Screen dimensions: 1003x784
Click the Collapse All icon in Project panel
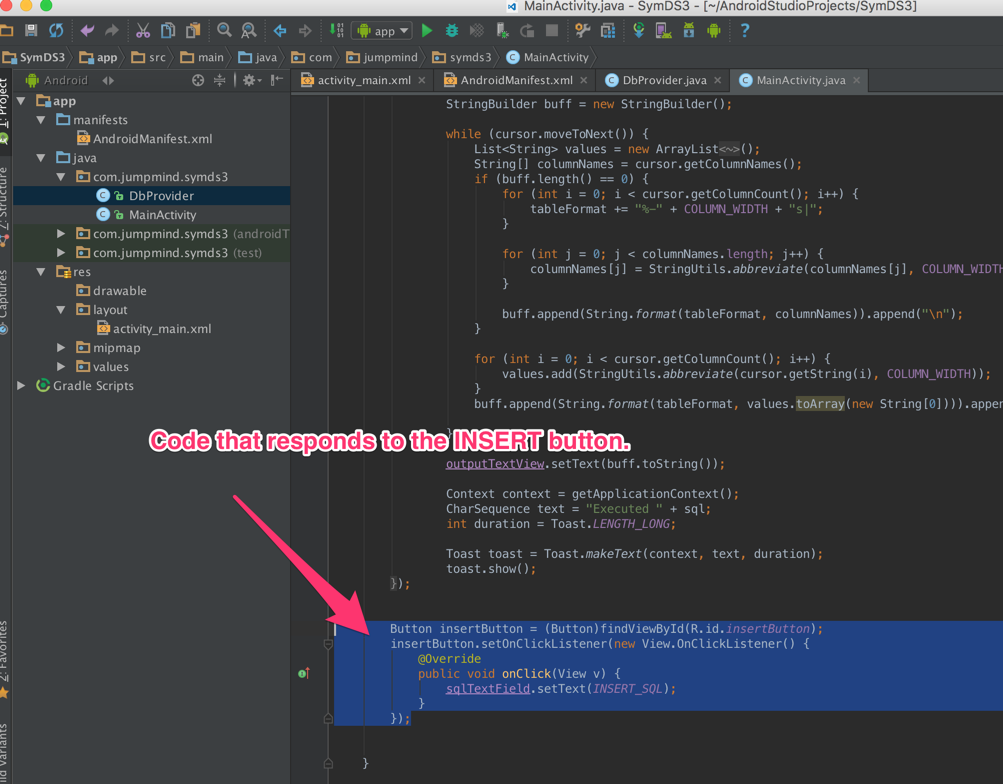[x=219, y=81]
